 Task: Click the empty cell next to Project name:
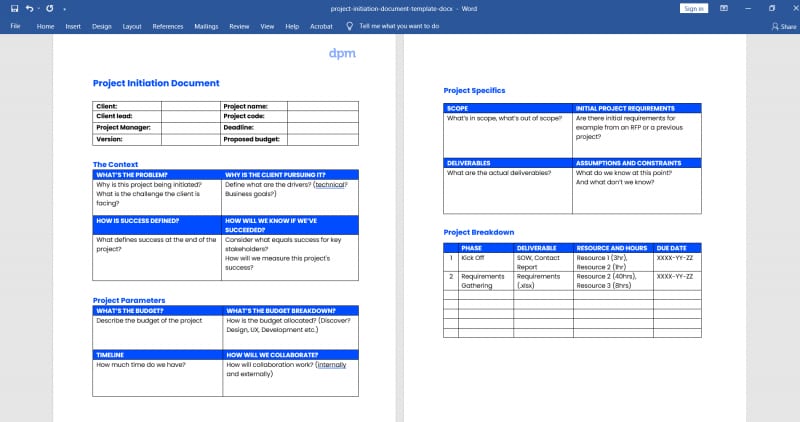point(322,106)
